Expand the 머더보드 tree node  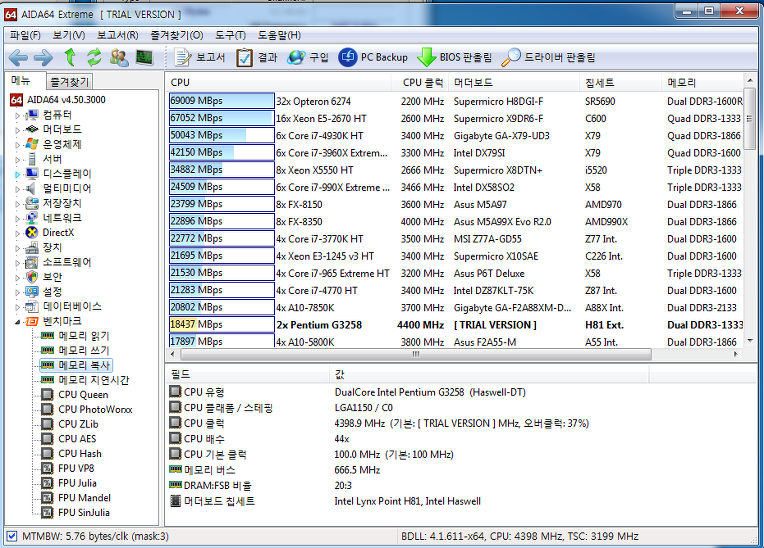tap(18, 131)
